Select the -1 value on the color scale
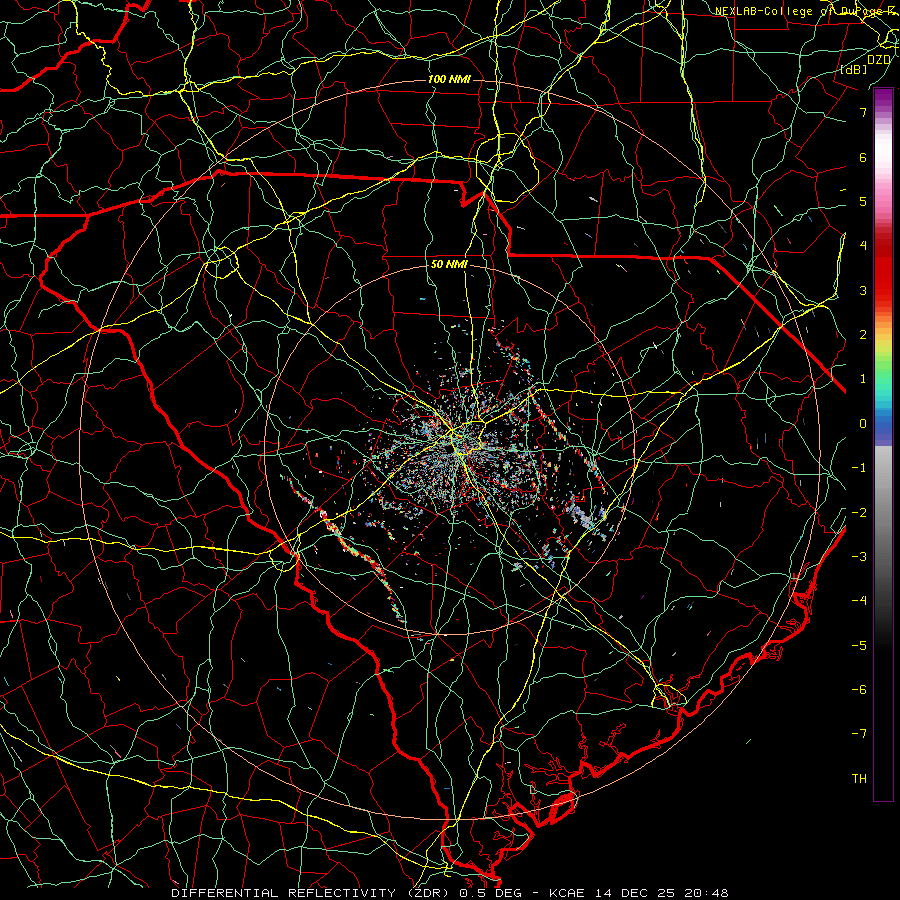The image size is (900, 900). pos(859,468)
